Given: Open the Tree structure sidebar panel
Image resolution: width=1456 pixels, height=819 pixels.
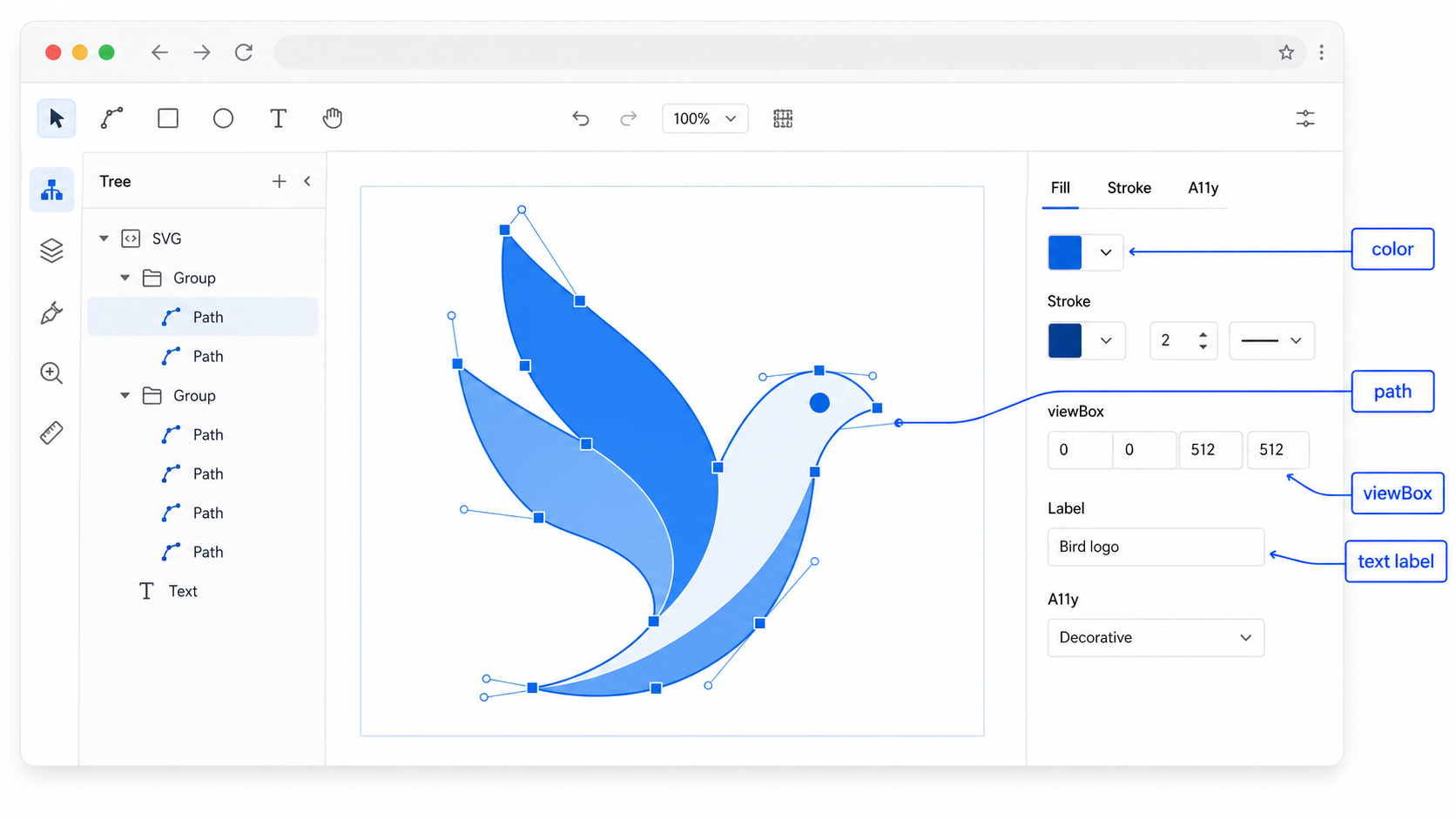Looking at the screenshot, I should 52,190.
